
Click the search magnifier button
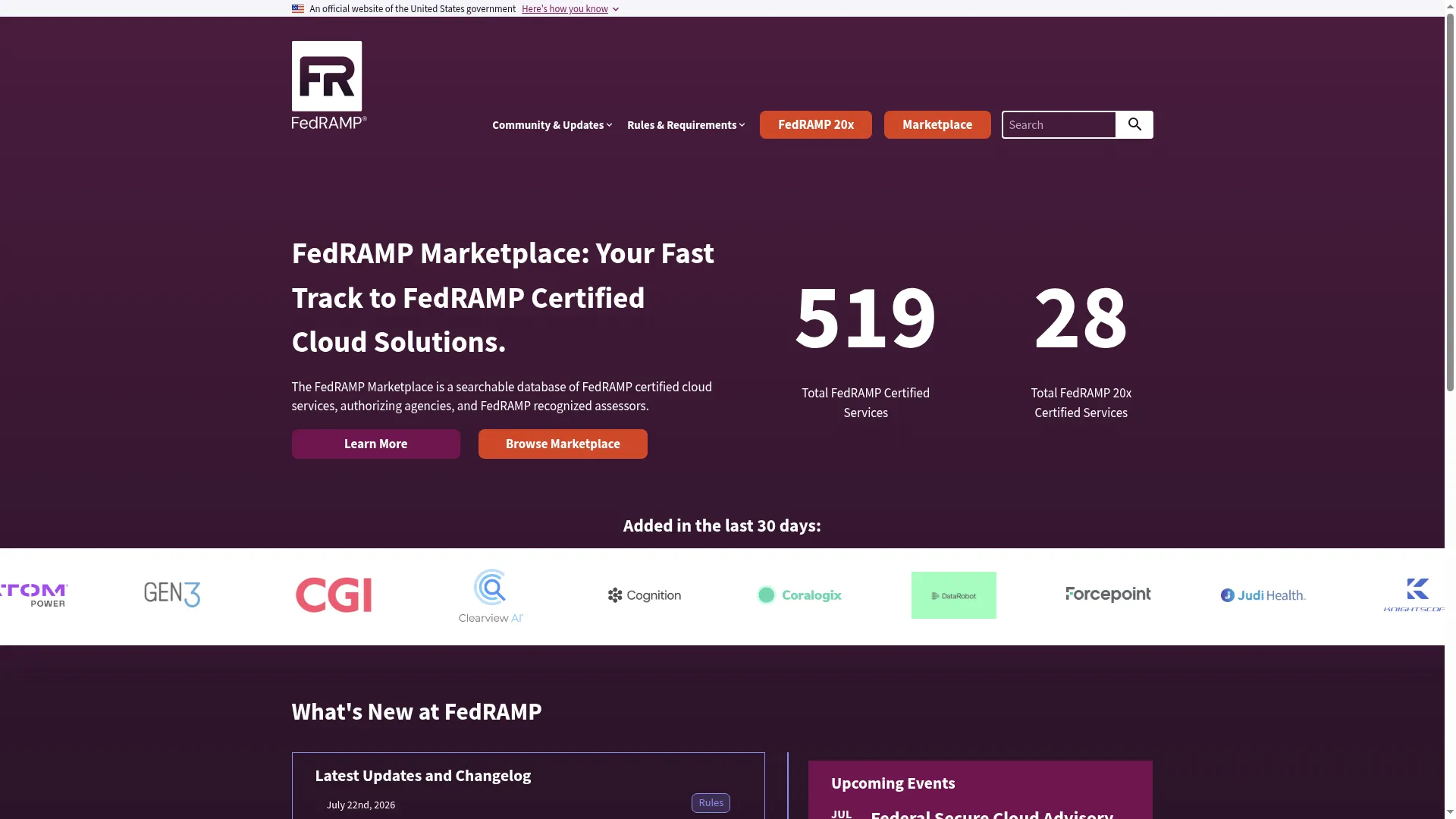pyautogui.click(x=1134, y=124)
